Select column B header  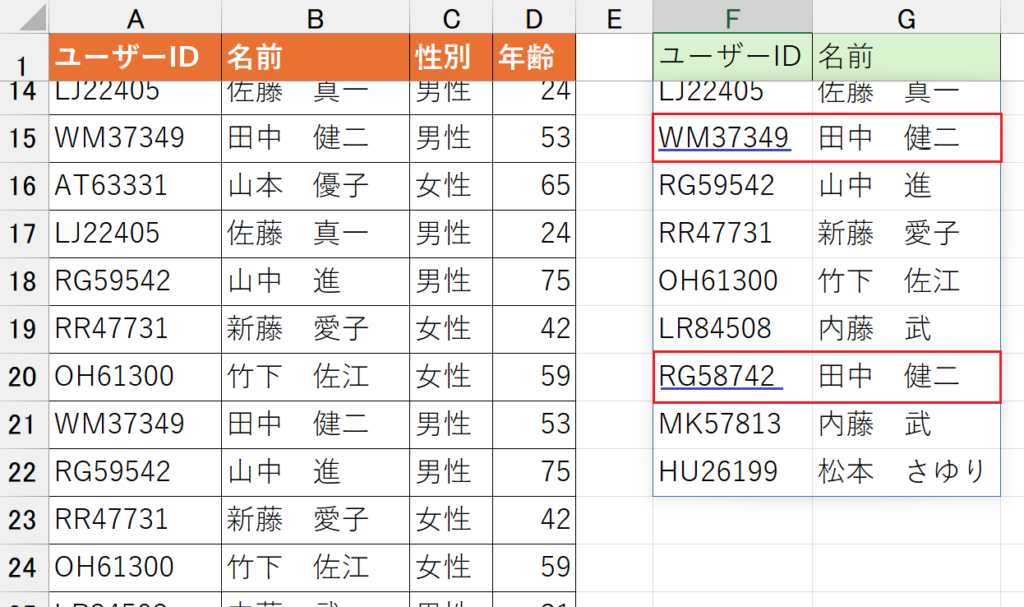315,15
